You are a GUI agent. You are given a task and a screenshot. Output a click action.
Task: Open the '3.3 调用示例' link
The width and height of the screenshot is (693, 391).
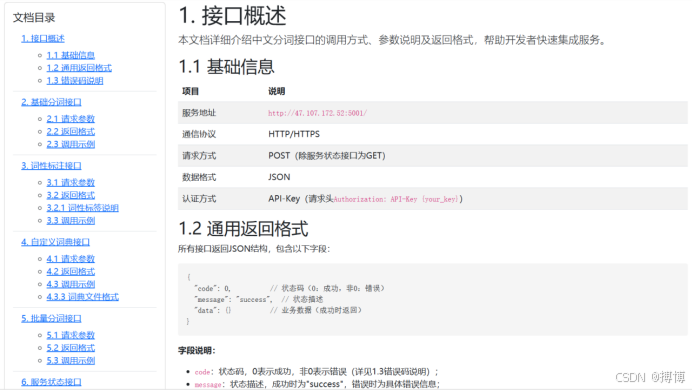click(71, 220)
